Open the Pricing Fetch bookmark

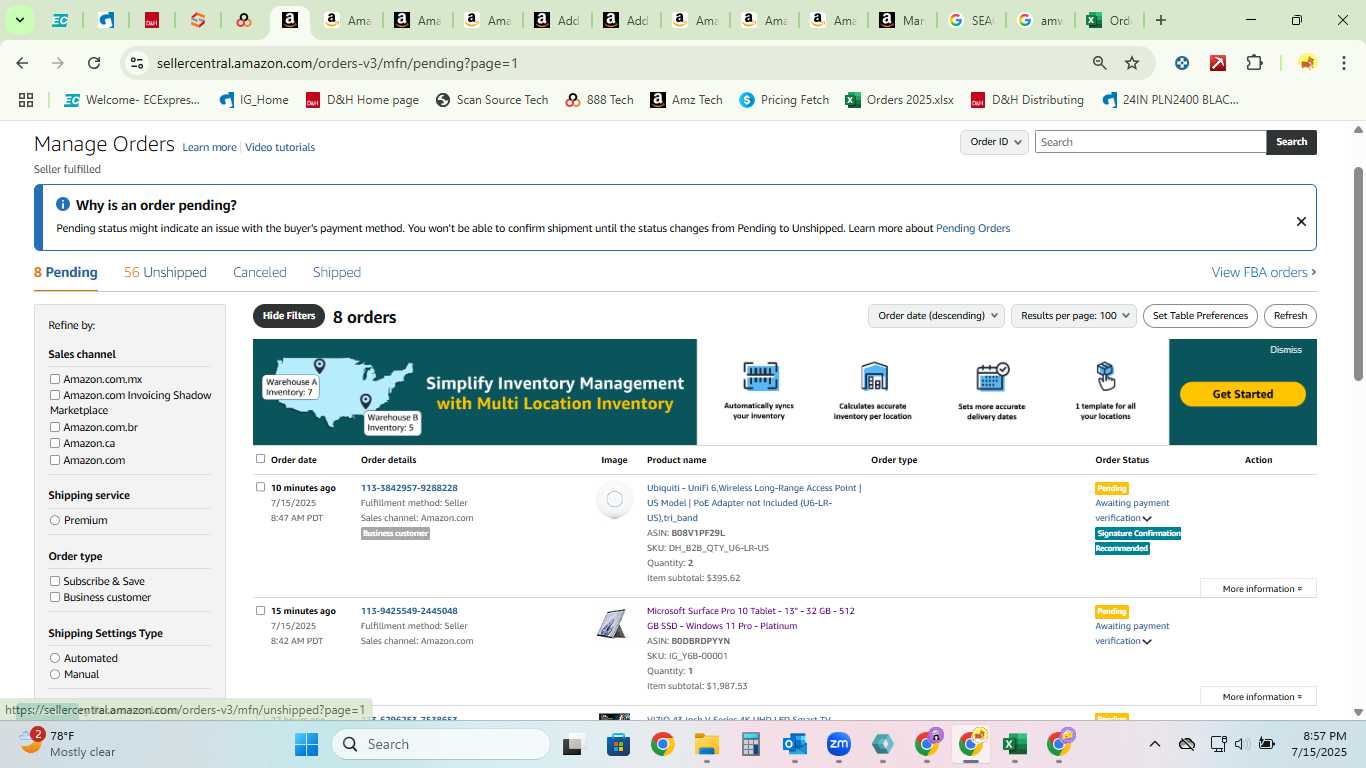point(784,100)
